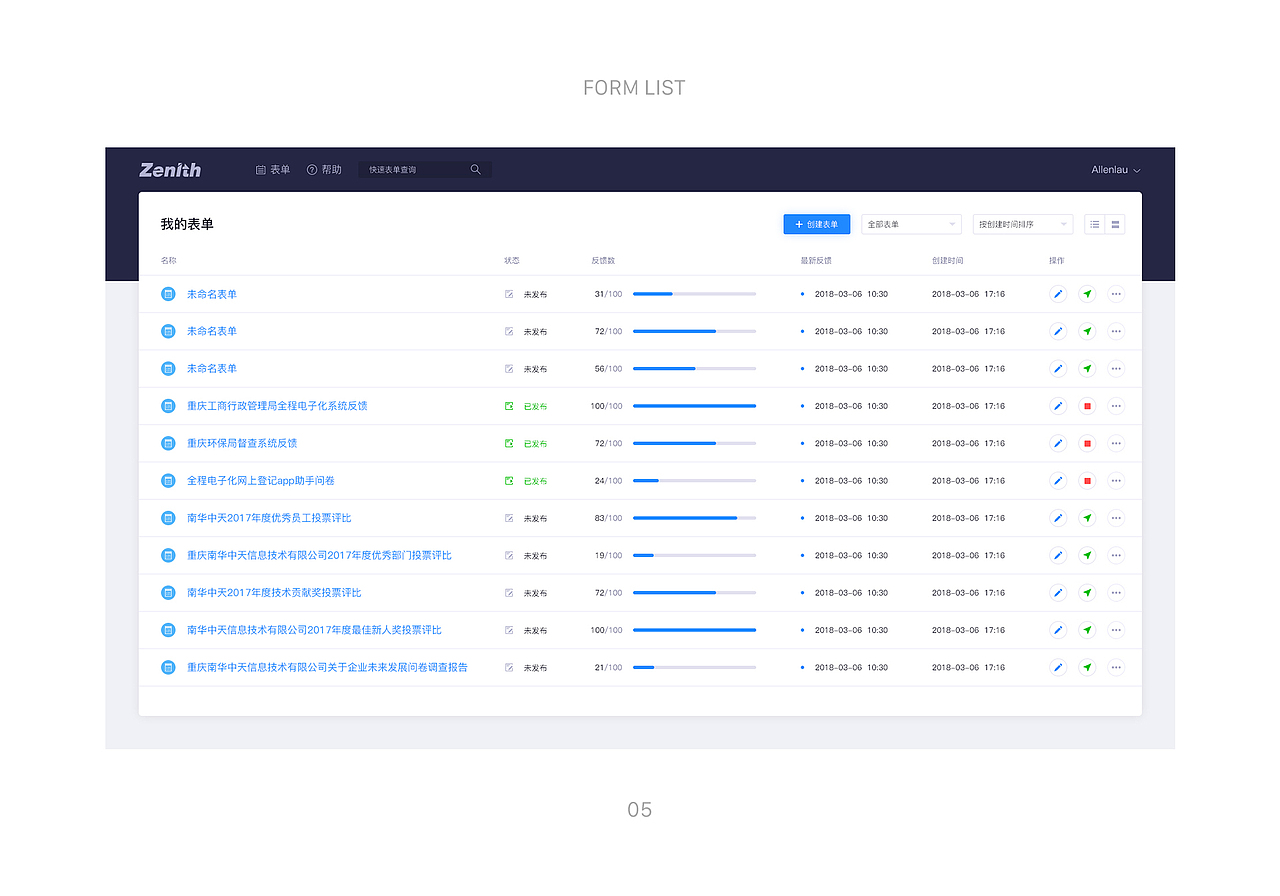
Task: Open the 全部表单 filter dropdown
Action: [911, 224]
